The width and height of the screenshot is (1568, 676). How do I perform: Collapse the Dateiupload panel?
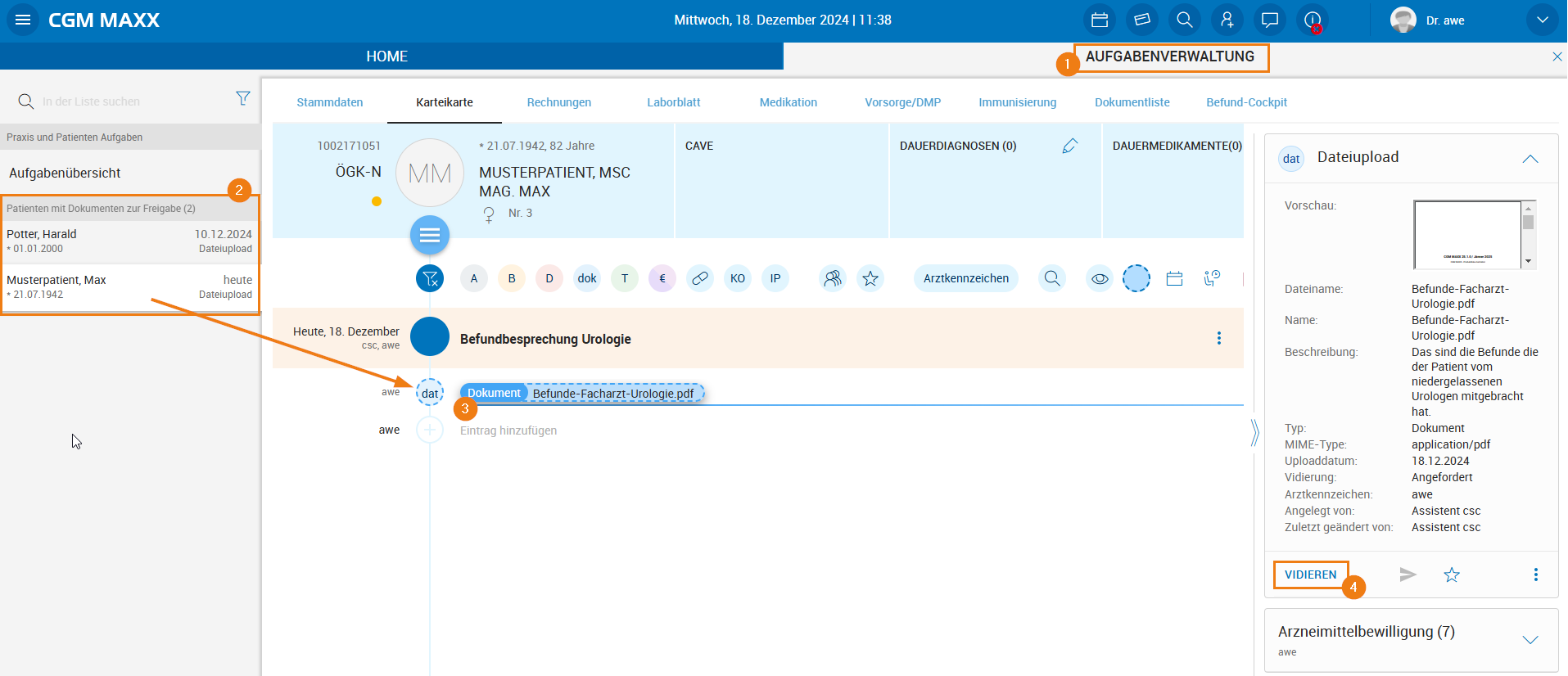tap(1530, 159)
